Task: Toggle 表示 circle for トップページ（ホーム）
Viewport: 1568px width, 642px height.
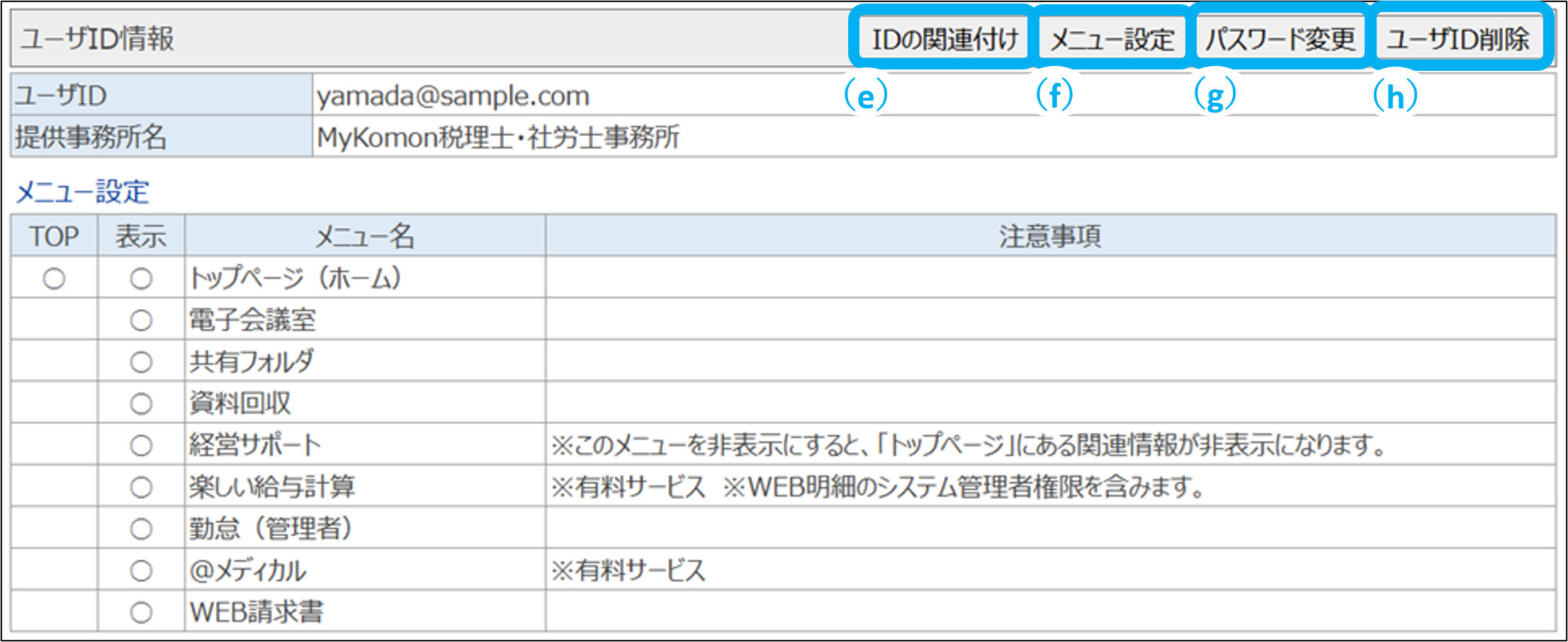Action: point(141,278)
